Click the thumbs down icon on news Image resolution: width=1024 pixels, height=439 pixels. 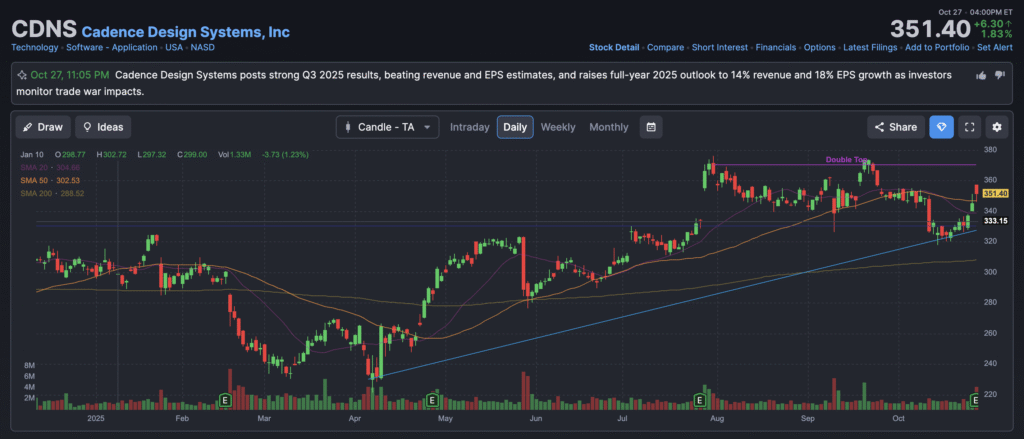(x=998, y=75)
